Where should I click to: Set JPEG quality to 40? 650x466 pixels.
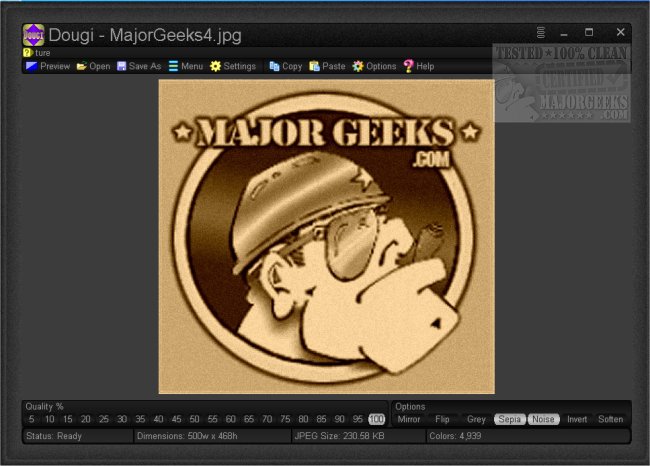tap(158, 419)
